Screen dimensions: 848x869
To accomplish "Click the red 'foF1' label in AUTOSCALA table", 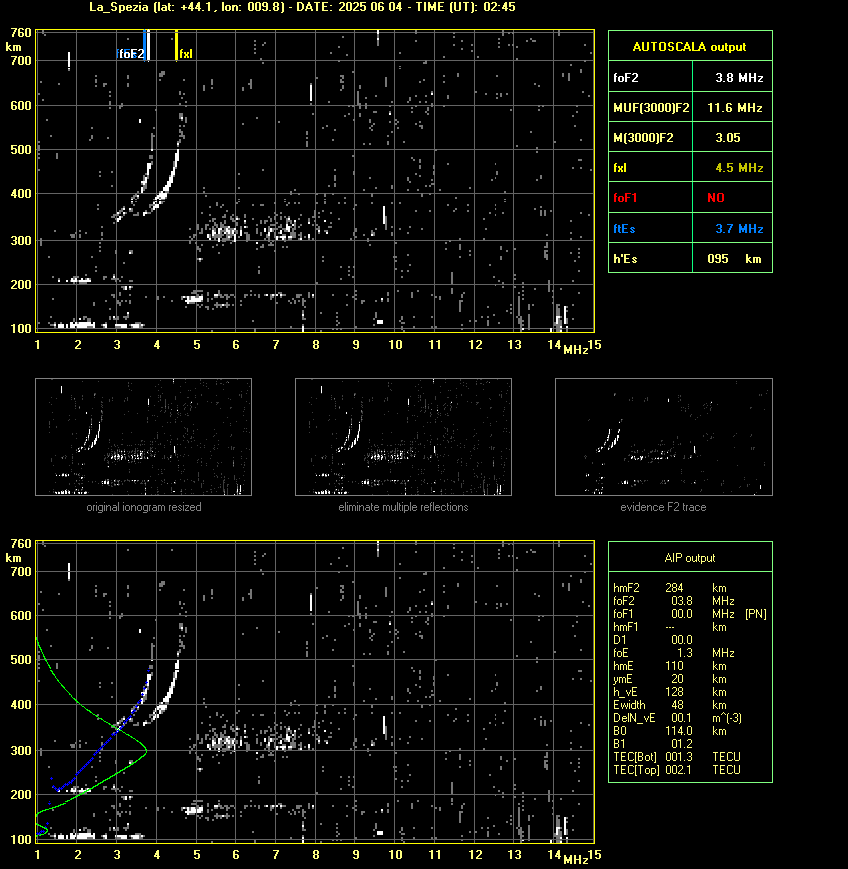I will pyautogui.click(x=625, y=197).
